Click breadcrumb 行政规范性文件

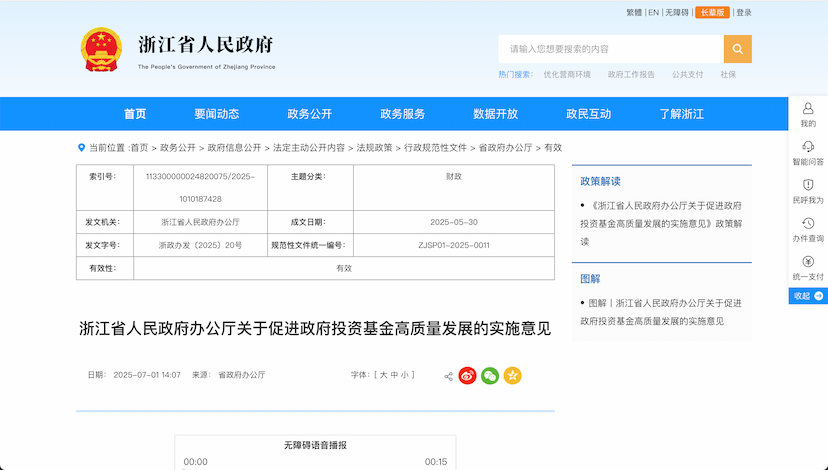tap(436, 148)
